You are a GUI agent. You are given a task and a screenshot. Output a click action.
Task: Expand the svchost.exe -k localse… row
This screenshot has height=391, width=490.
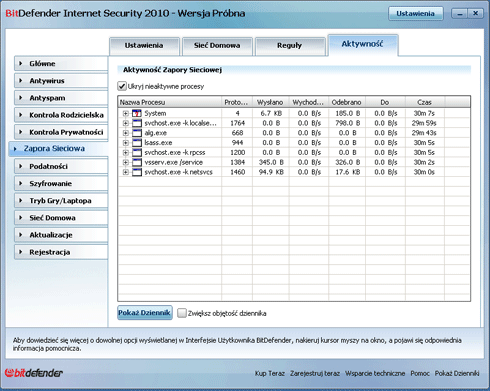tap(126, 123)
